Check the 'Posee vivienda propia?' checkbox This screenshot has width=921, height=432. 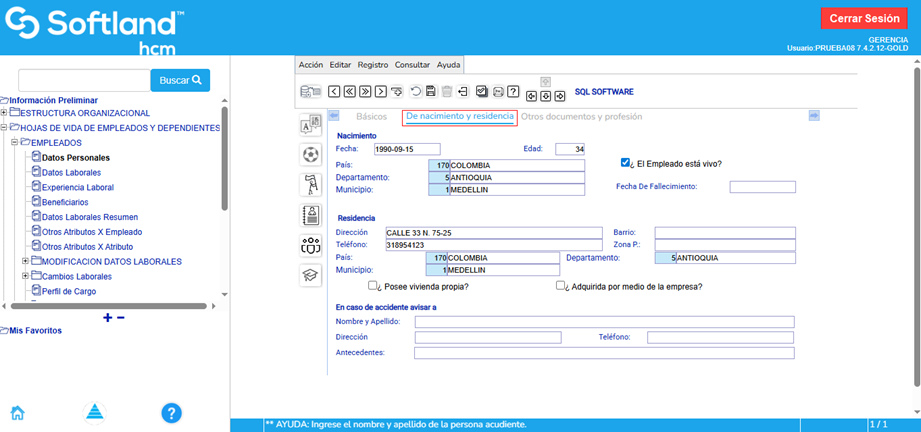pos(373,286)
